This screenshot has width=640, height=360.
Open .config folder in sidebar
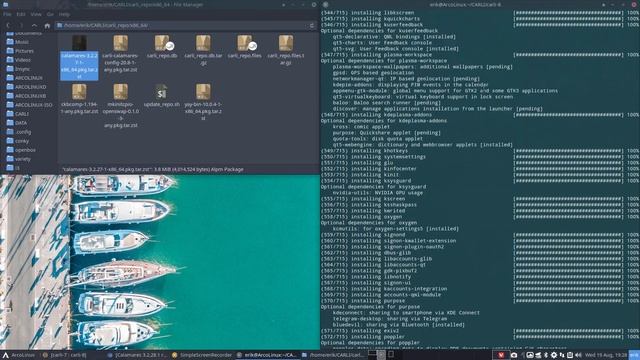19,132
